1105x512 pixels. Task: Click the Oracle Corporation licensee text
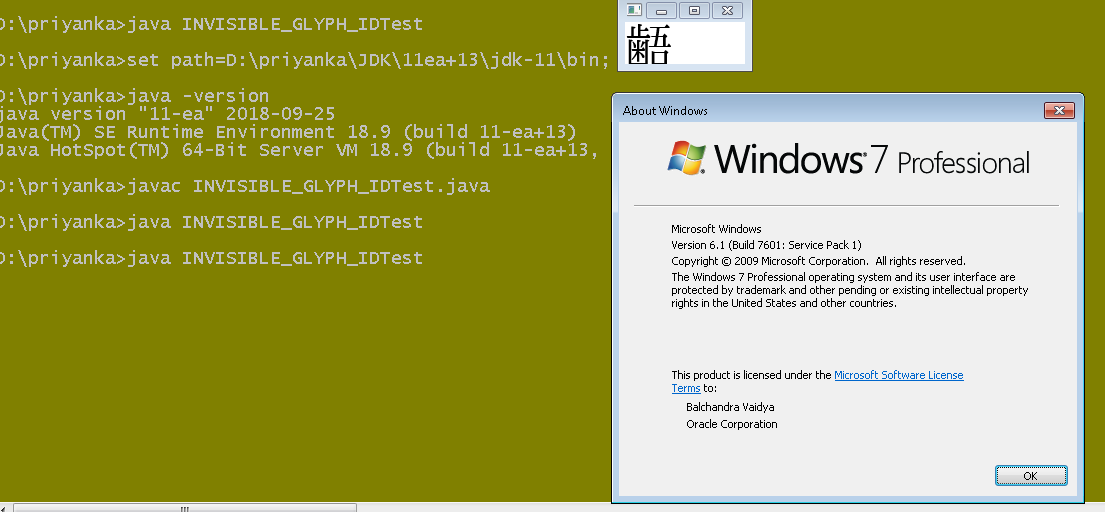[x=731, y=424]
